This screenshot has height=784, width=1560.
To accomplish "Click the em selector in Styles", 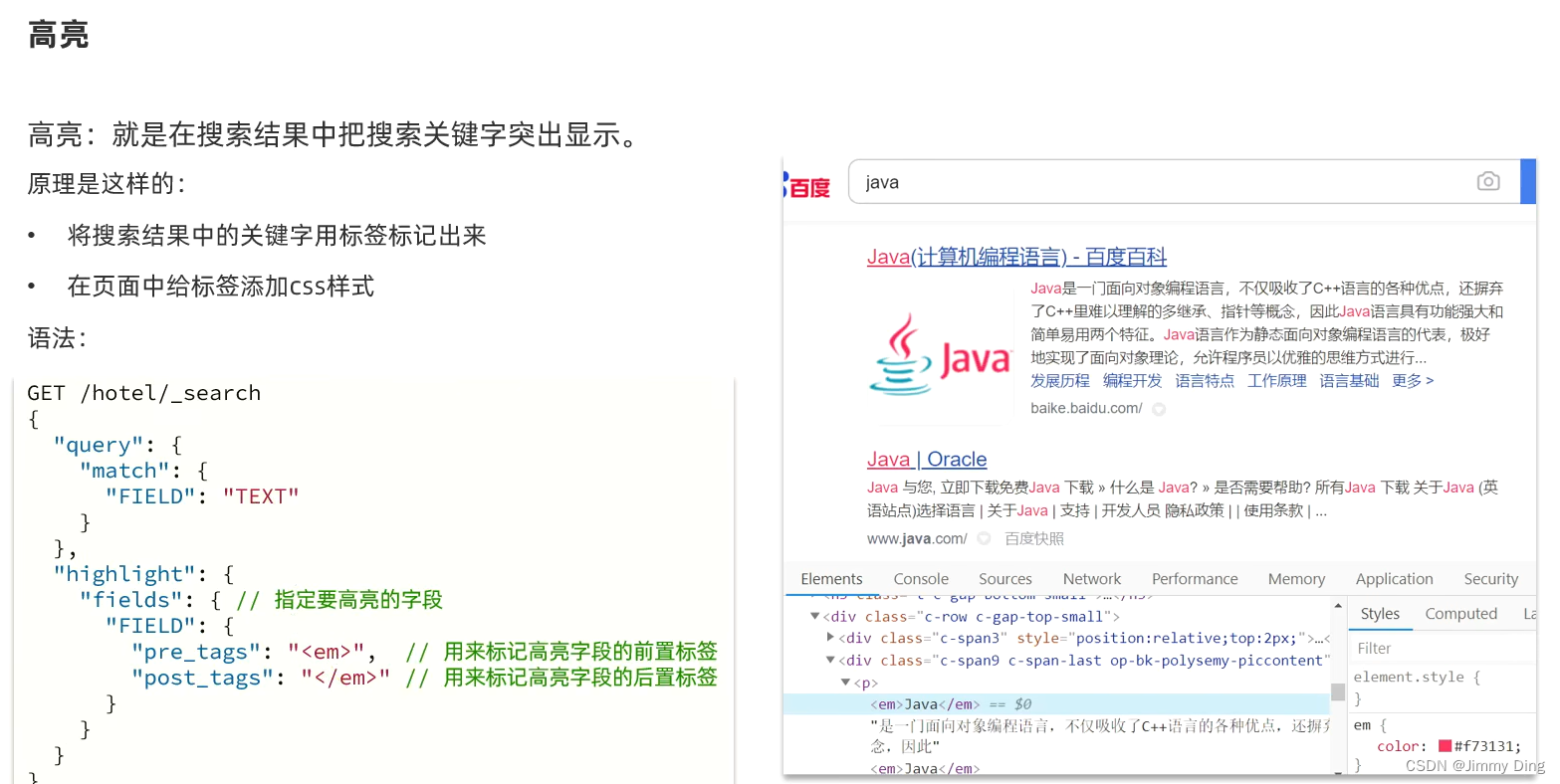I will pyautogui.click(x=1361, y=725).
